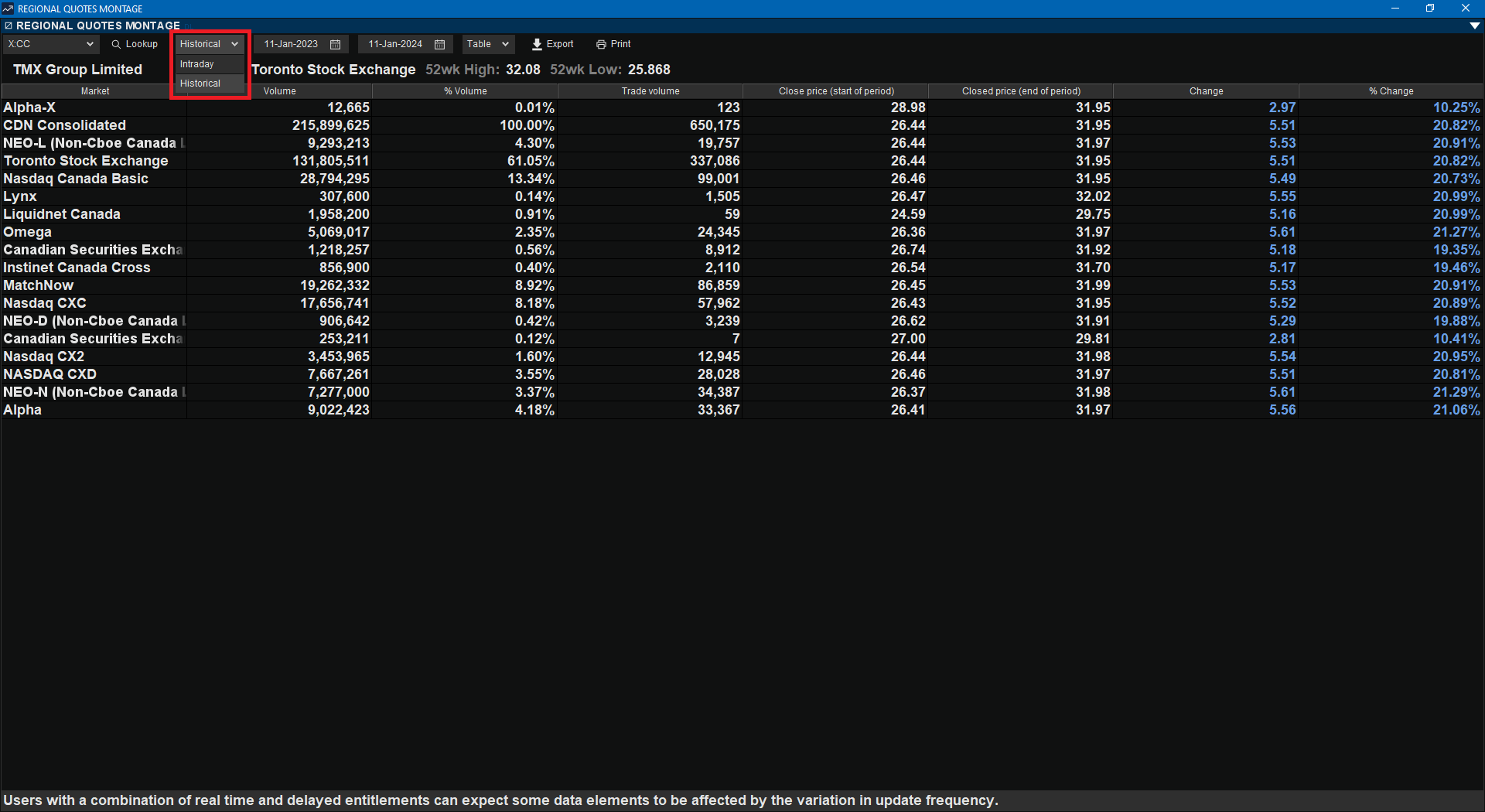Open the X:CC symbol dropdown

point(51,44)
